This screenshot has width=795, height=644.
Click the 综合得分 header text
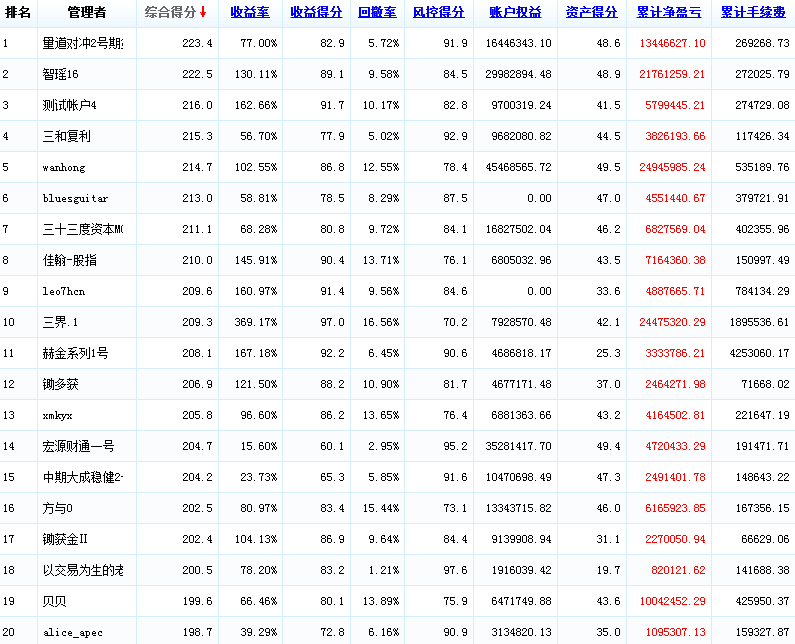coord(169,13)
